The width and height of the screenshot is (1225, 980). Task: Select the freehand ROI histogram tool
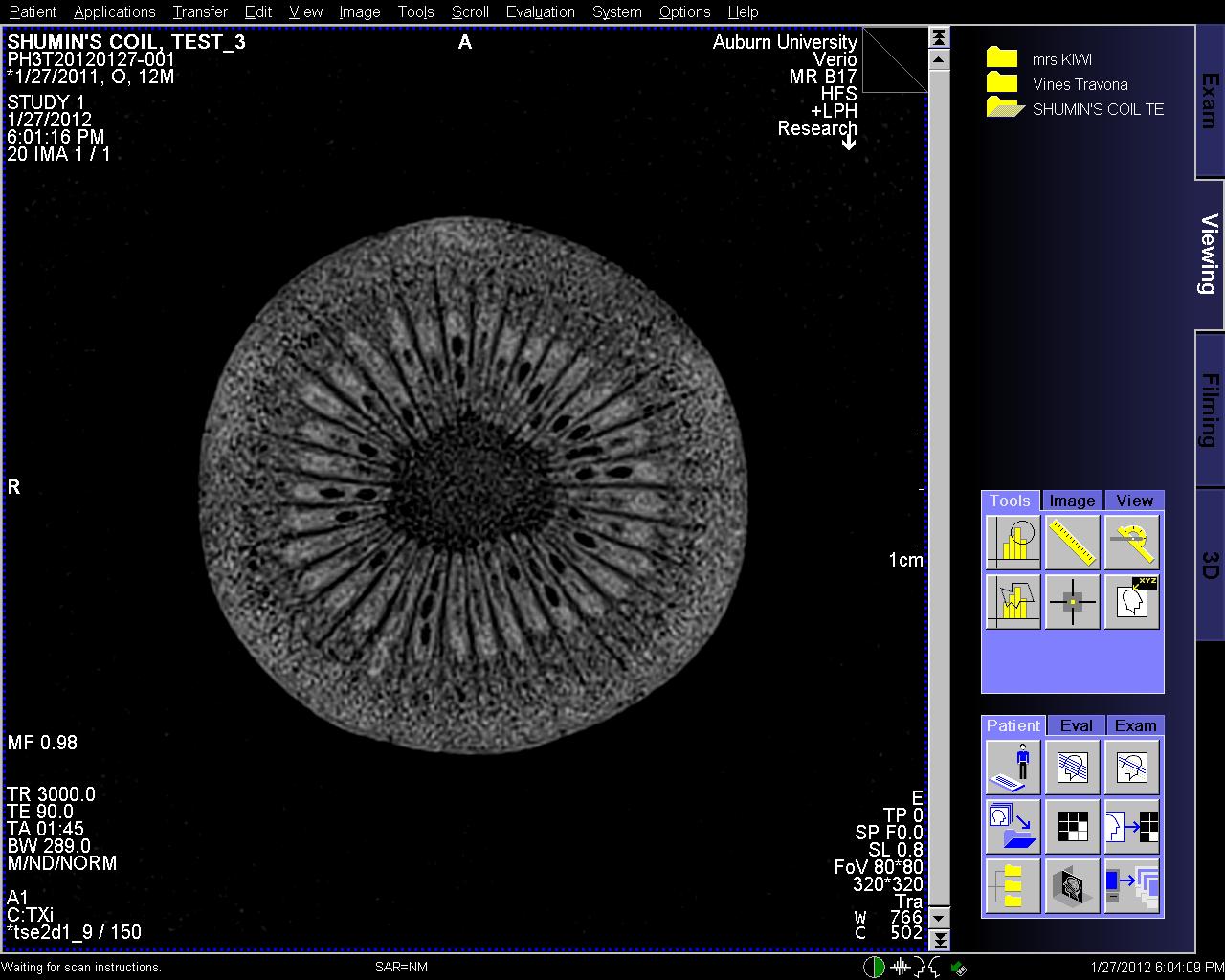tap(1013, 602)
